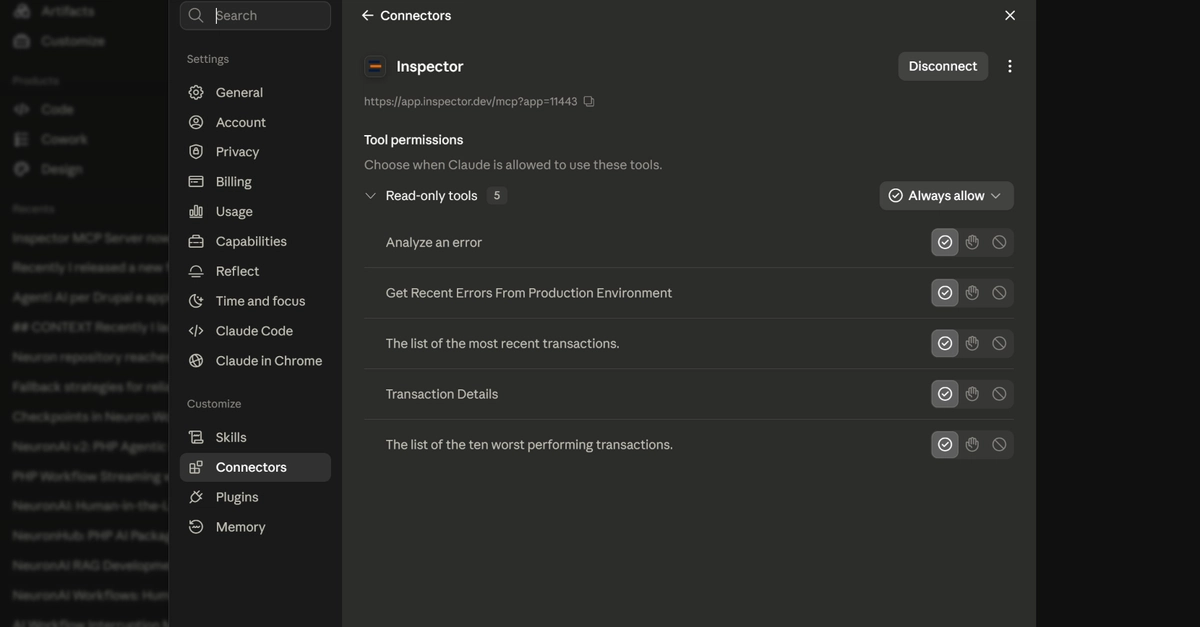
Task: Click the search magnifier icon
Action: click(x=196, y=15)
